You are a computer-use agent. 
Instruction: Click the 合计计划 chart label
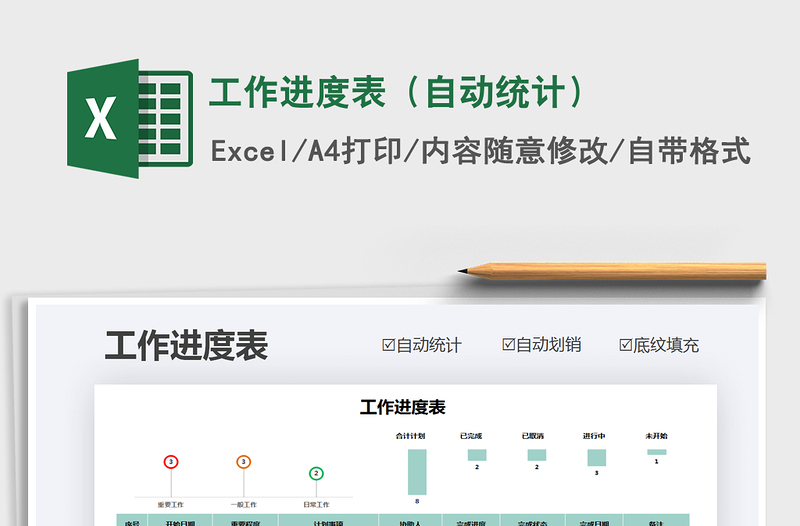tap(410, 436)
